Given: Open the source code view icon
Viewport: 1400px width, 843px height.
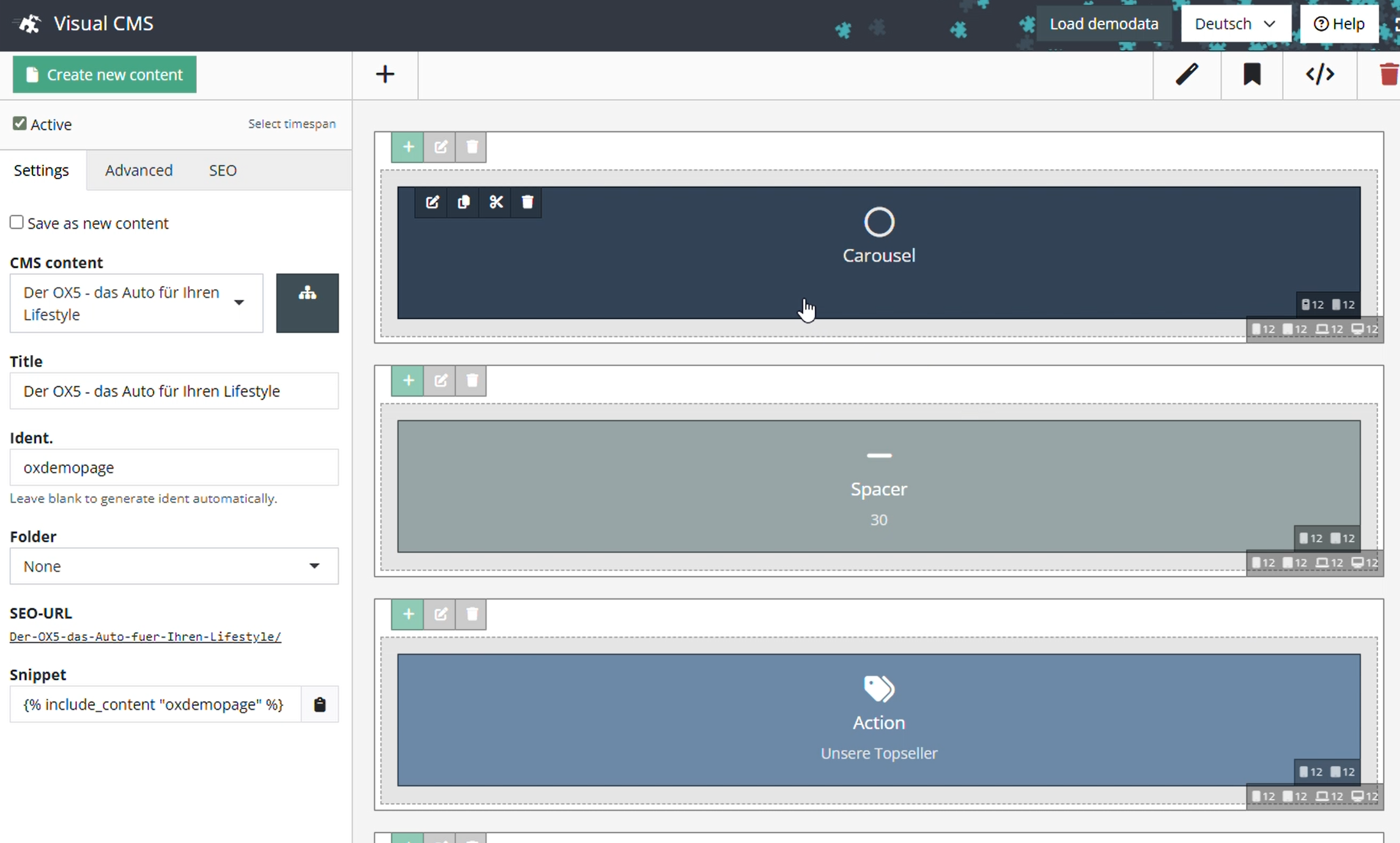Looking at the screenshot, I should tap(1319, 75).
